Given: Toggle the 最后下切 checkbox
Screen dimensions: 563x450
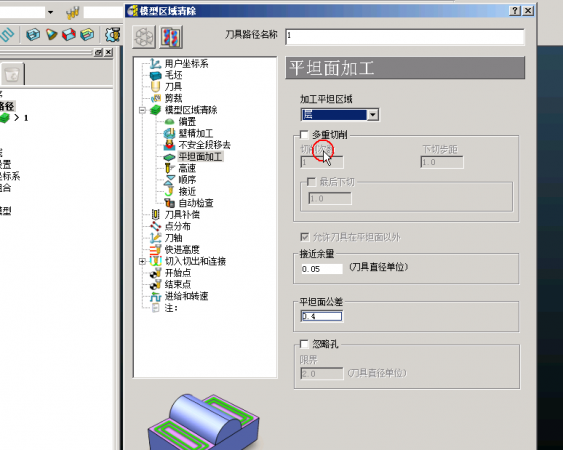Looking at the screenshot, I should pos(311,182).
